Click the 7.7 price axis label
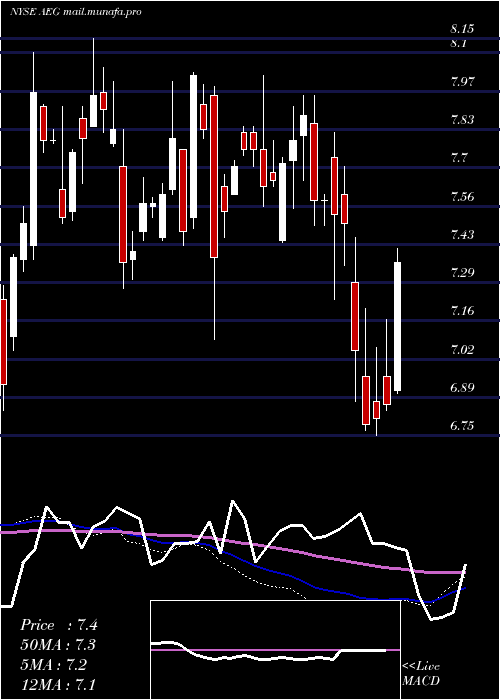 (x=461, y=158)
